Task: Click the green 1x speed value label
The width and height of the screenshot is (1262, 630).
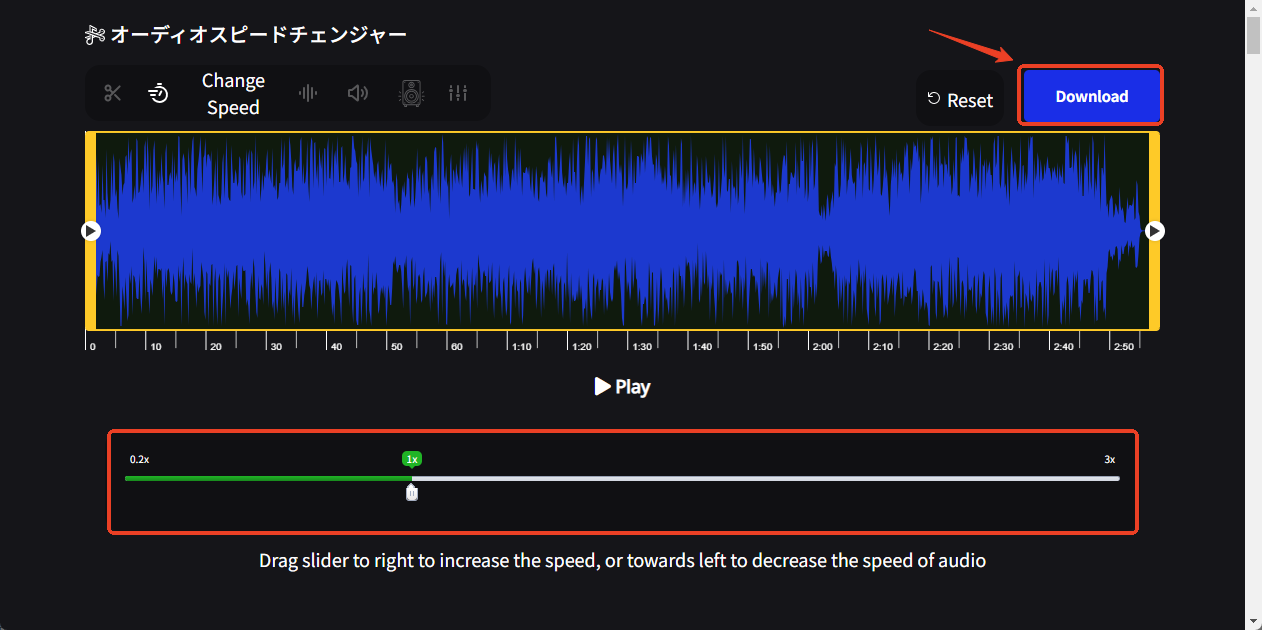Action: tap(411, 458)
